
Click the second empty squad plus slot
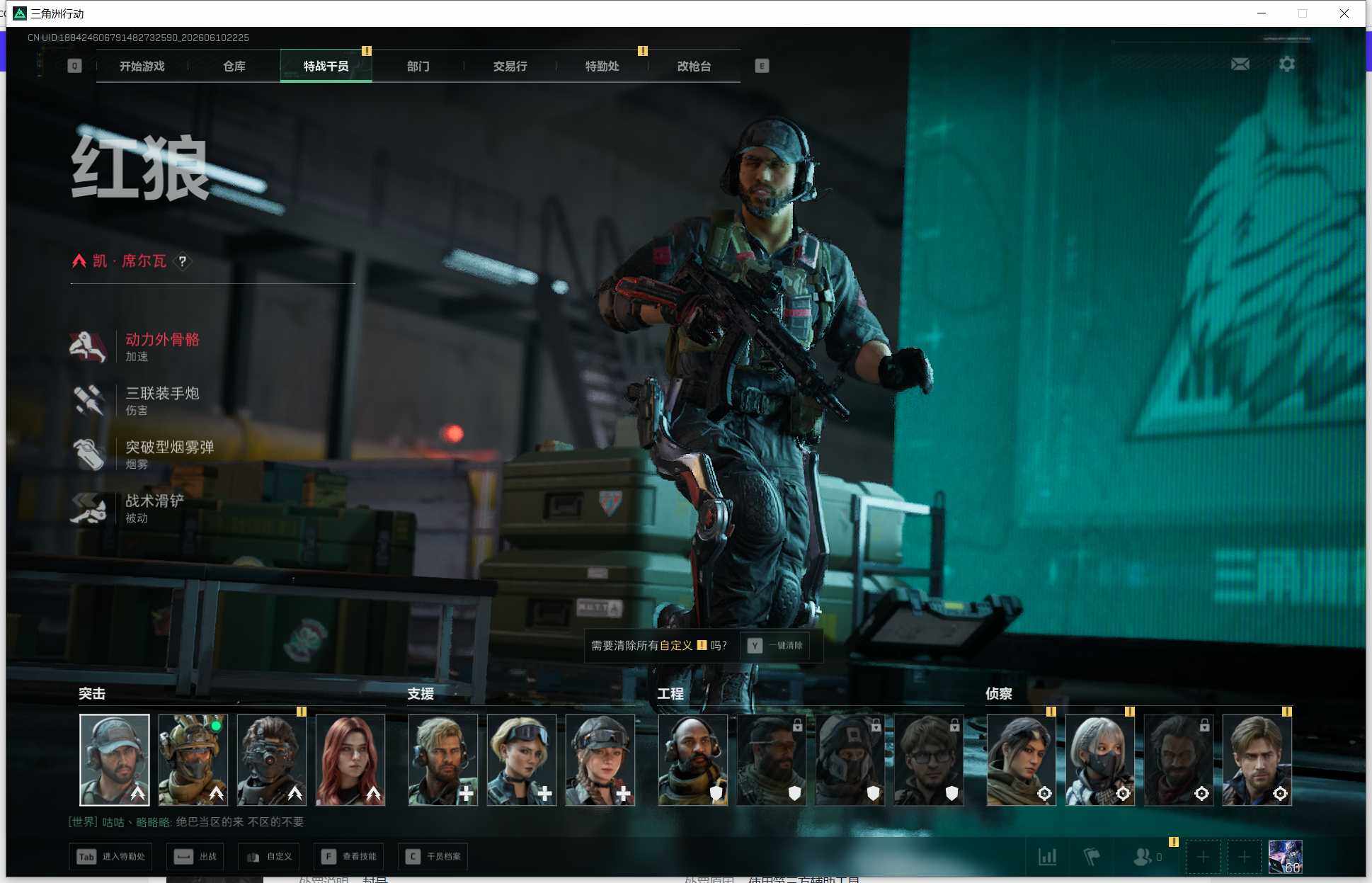pos(1244,858)
